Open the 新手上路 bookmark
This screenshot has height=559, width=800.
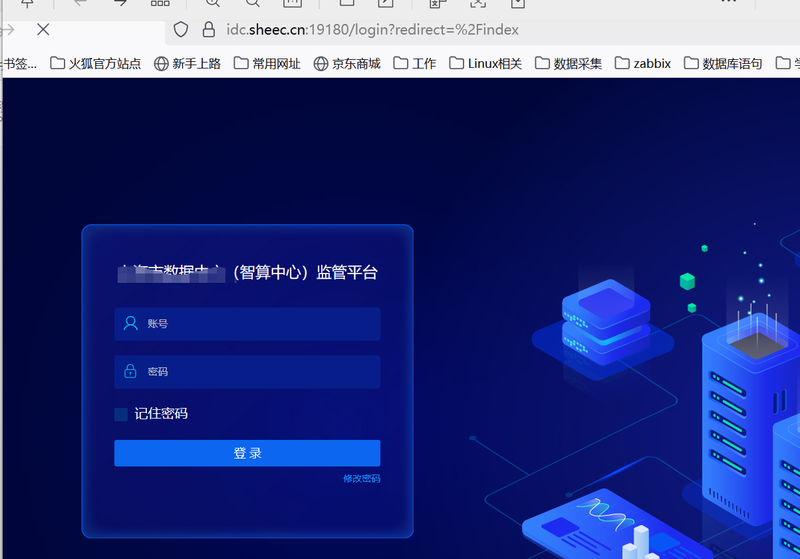(x=187, y=63)
